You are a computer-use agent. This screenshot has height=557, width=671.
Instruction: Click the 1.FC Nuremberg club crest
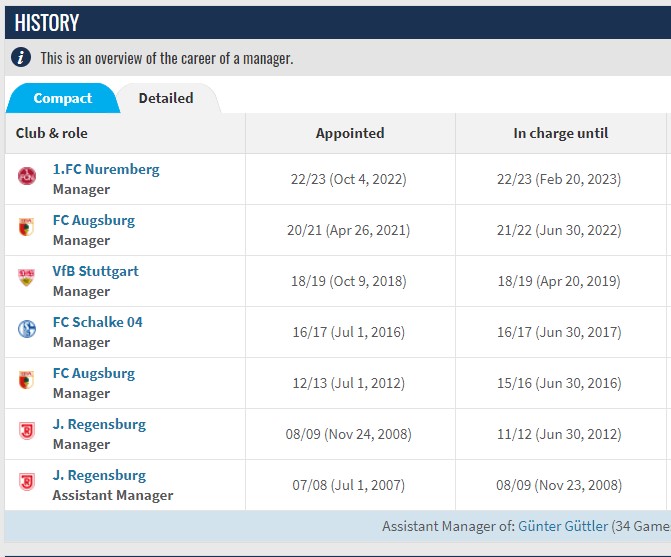[x=27, y=176]
